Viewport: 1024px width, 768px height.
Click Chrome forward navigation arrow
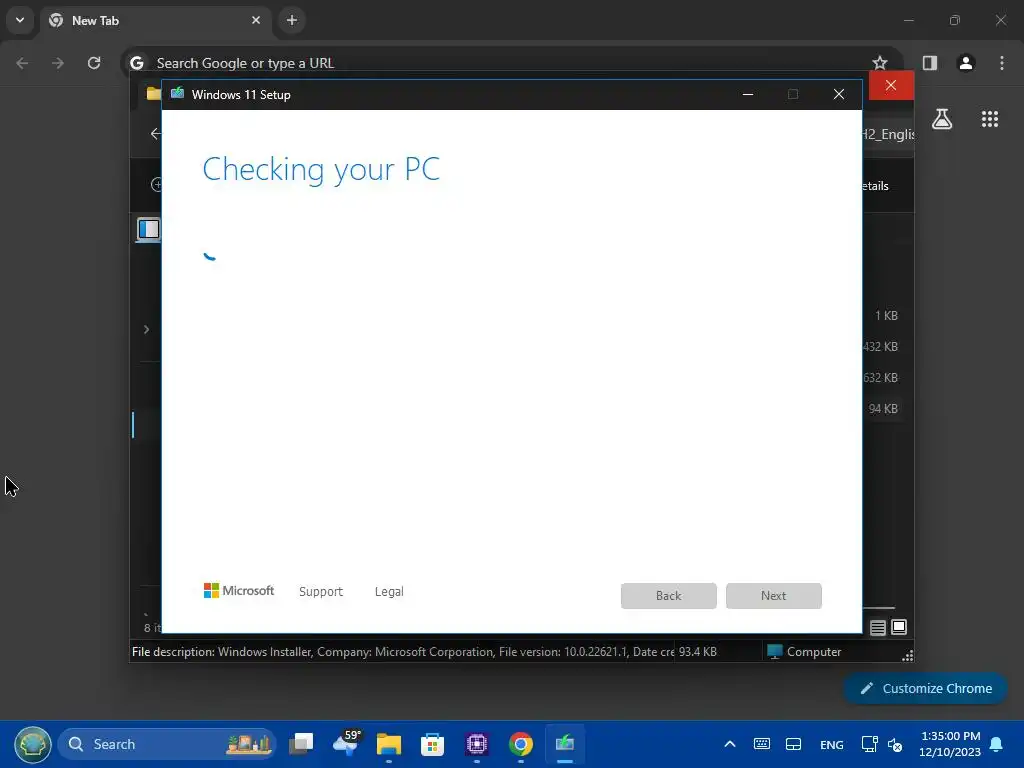pos(58,63)
